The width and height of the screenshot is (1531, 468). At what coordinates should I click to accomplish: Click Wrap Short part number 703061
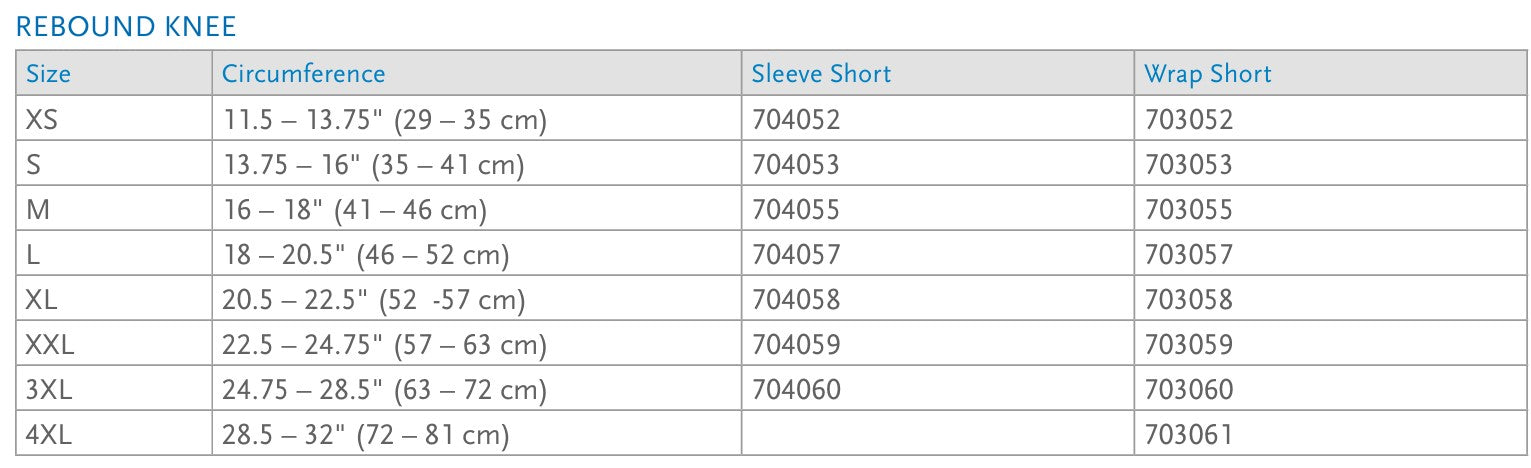coord(1189,435)
